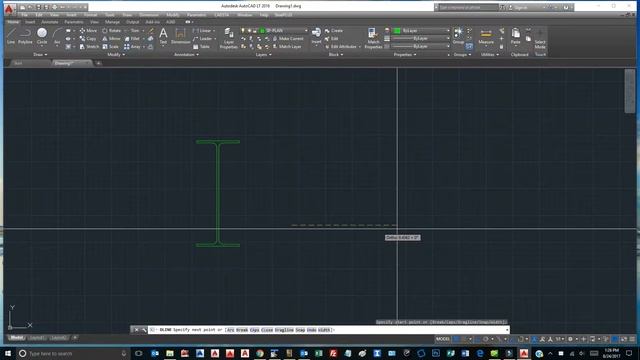Switch to the Start file tab
This screenshot has width=640, height=360.
coord(18,63)
